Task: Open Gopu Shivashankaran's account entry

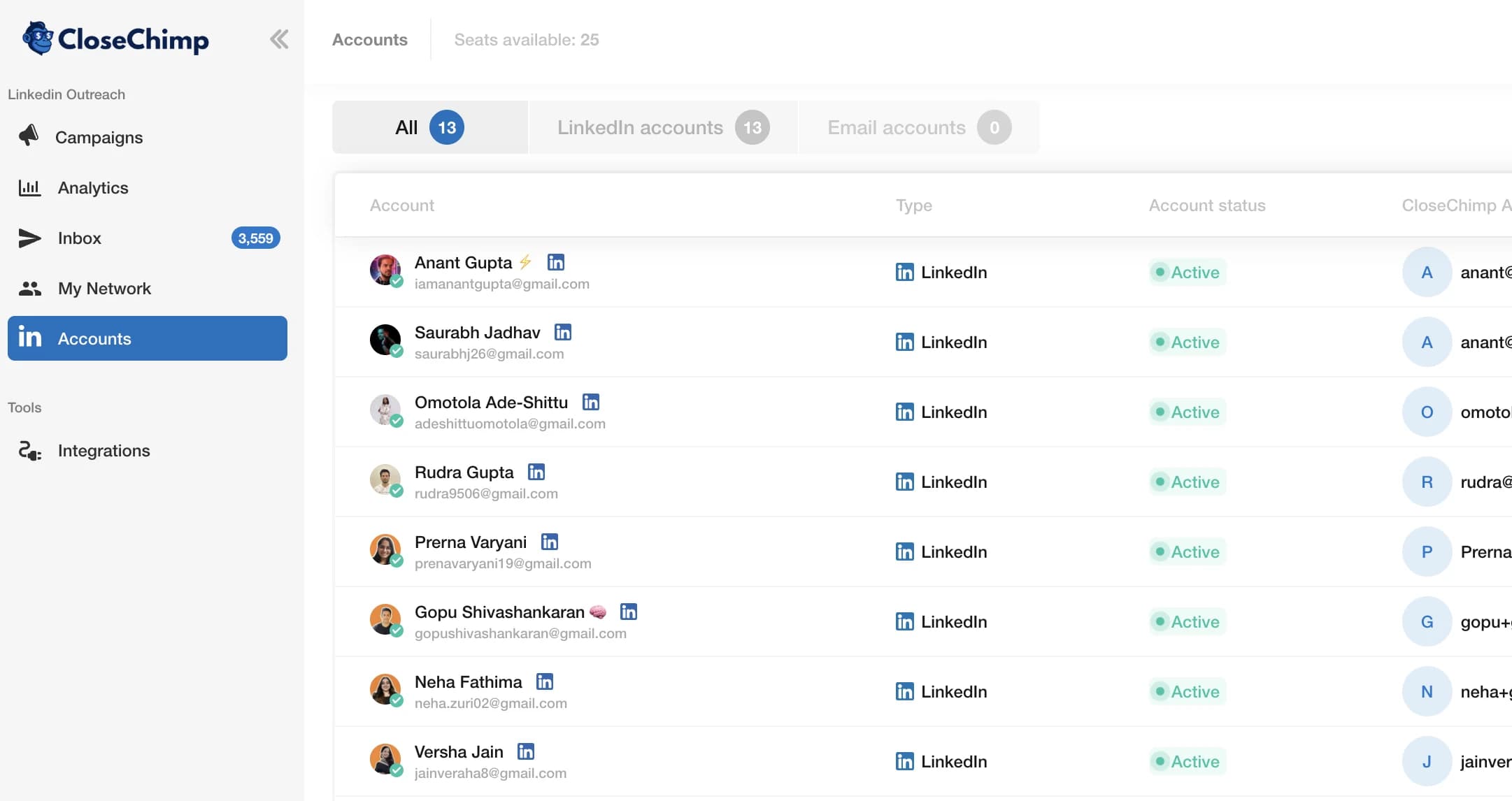Action: [499, 612]
